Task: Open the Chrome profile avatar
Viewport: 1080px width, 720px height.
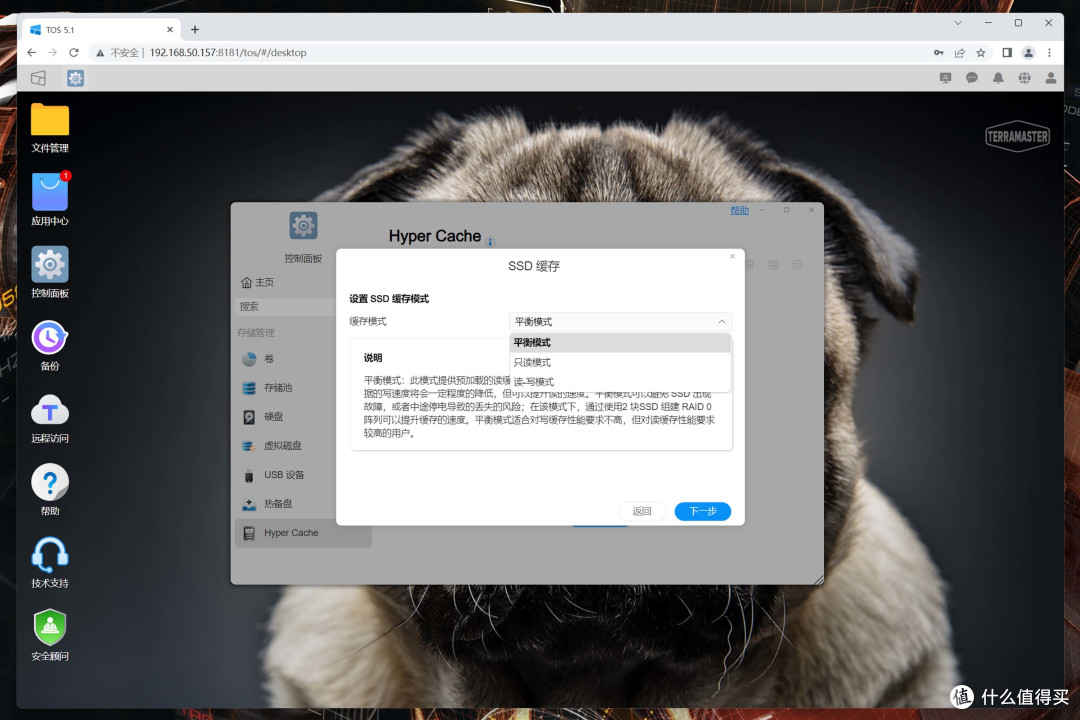Action: pos(1028,52)
